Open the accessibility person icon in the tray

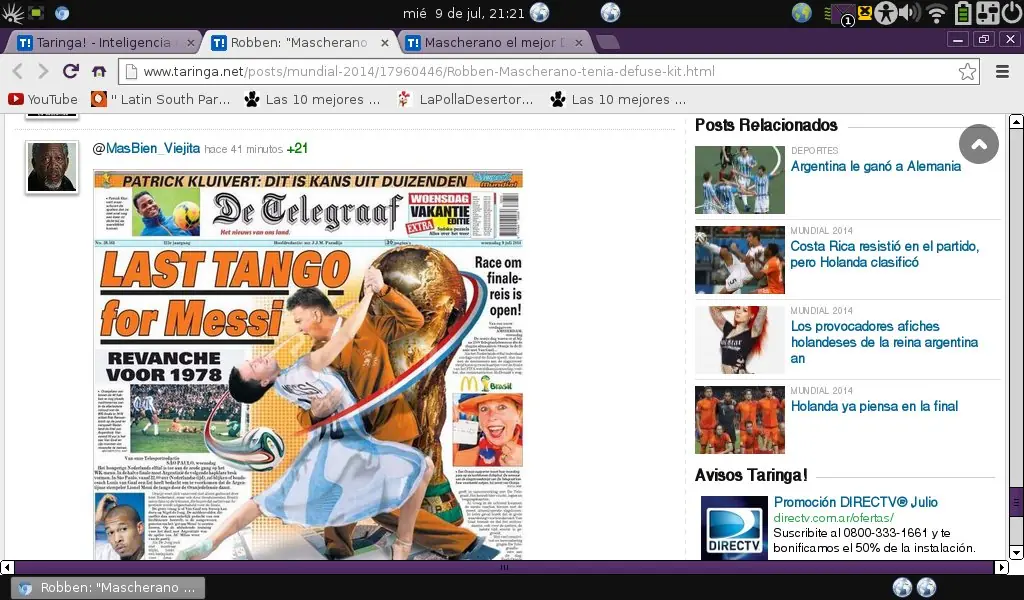pyautogui.click(x=886, y=13)
